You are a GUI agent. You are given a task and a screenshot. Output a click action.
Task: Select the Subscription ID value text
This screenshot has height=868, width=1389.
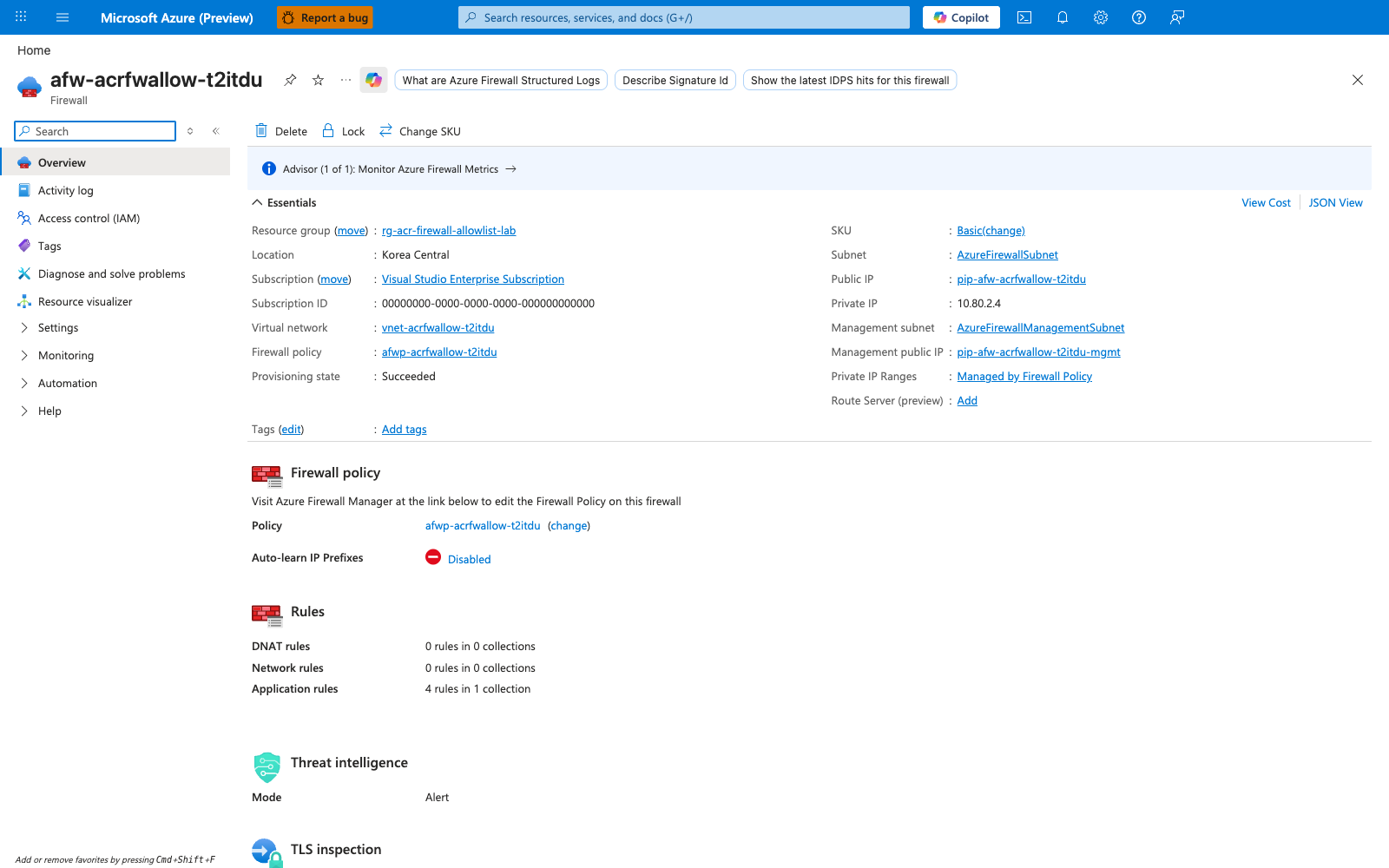pyautogui.click(x=488, y=303)
